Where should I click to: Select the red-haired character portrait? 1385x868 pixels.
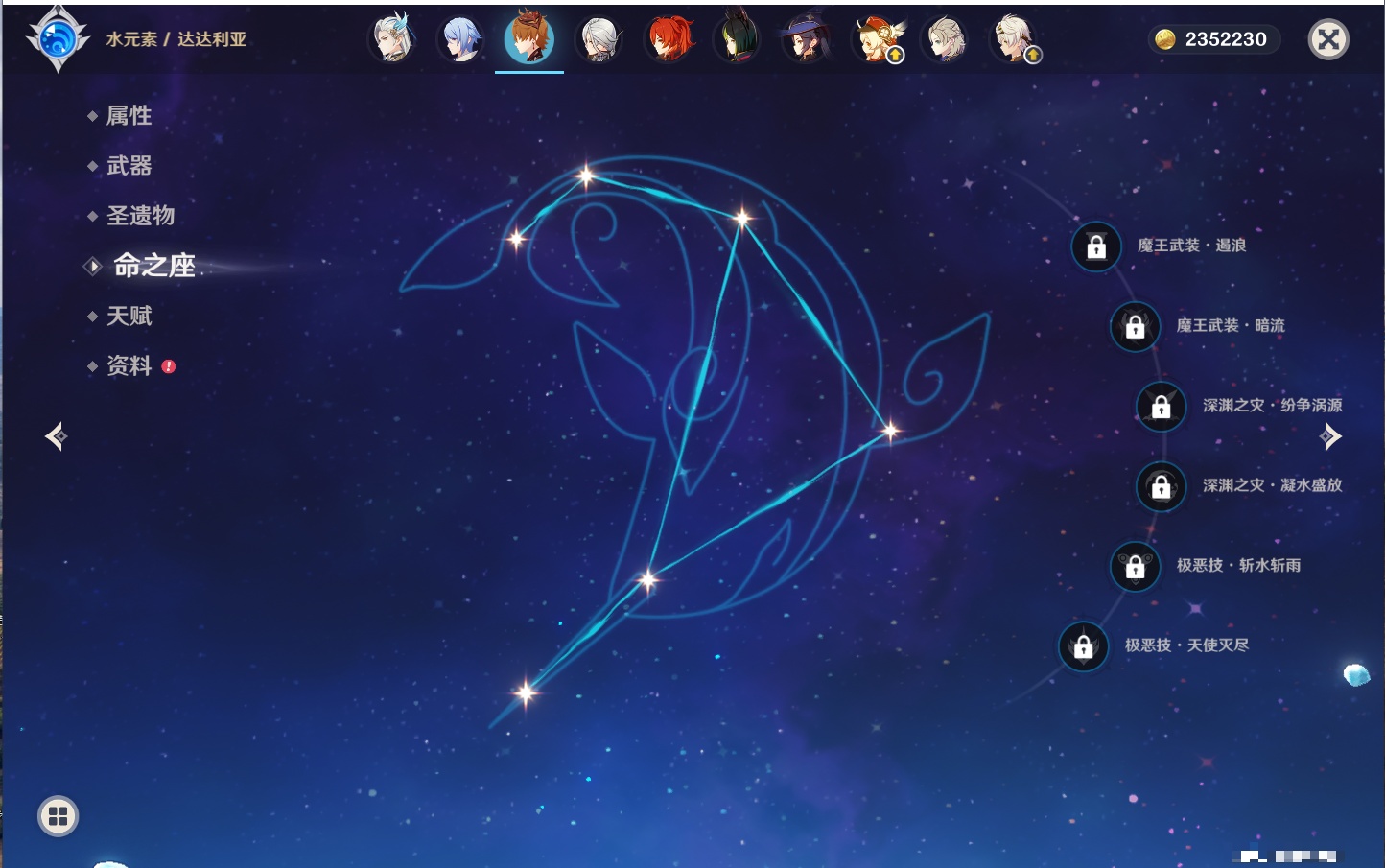click(669, 39)
